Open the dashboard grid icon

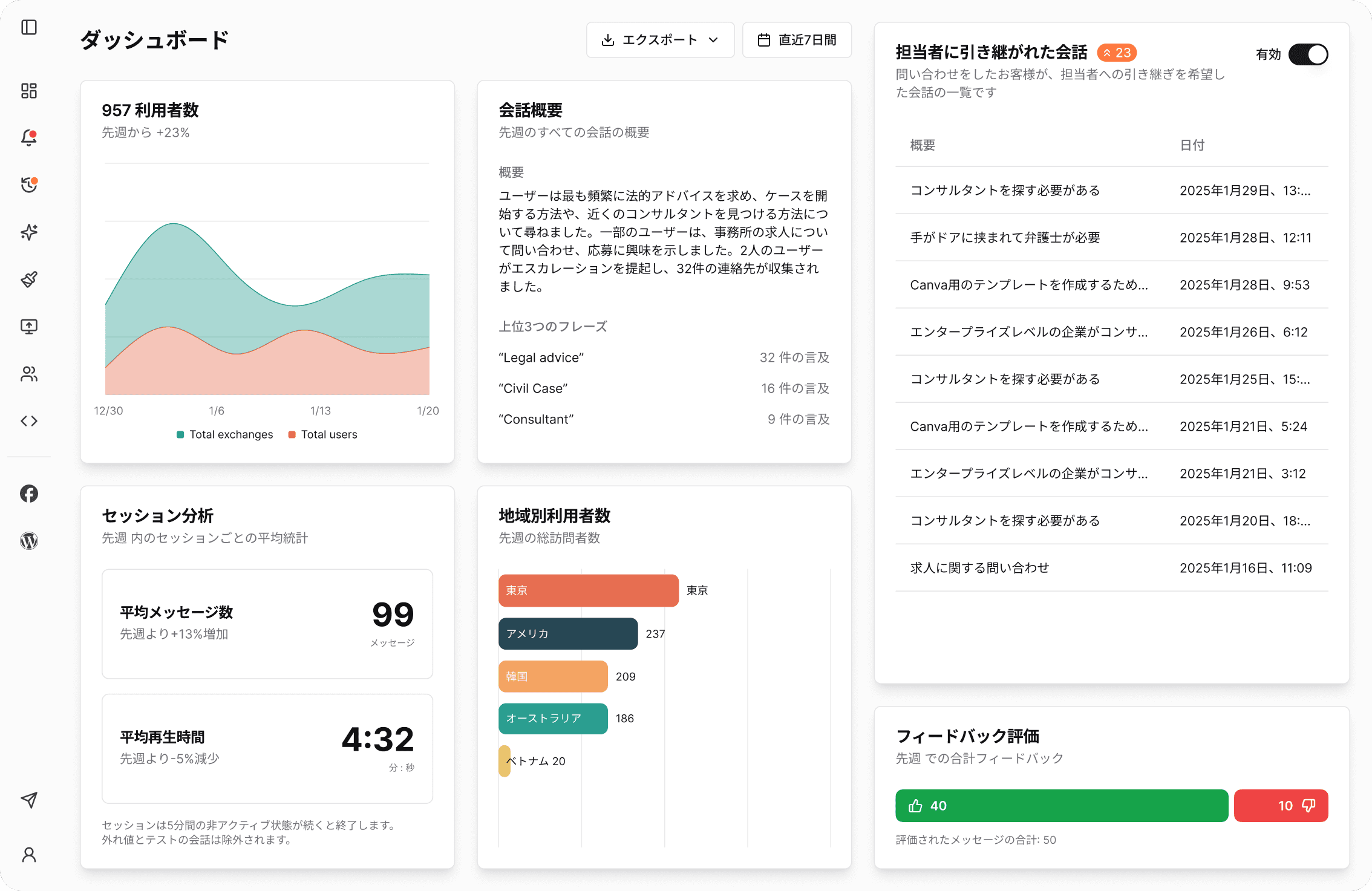[x=29, y=91]
